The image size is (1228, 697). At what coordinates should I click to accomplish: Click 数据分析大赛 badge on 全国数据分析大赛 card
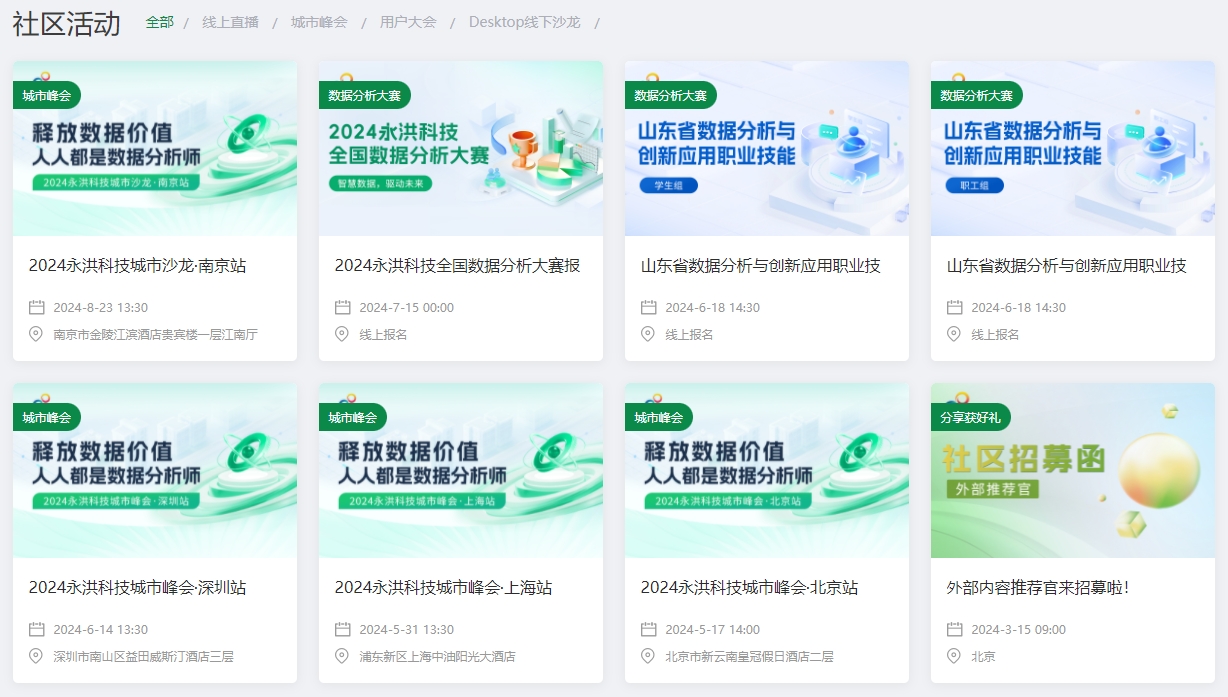365,96
